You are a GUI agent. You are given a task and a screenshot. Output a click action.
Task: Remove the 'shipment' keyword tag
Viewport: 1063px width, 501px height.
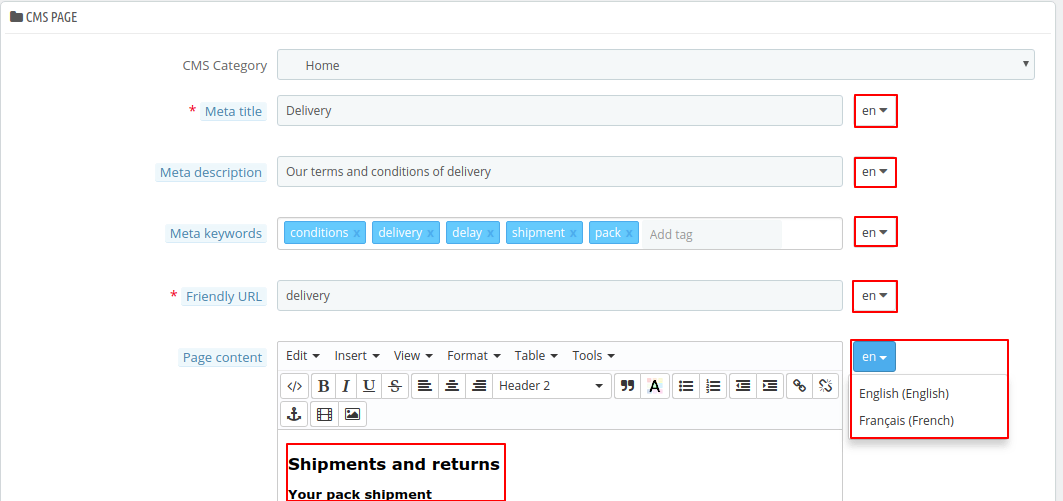coord(574,233)
